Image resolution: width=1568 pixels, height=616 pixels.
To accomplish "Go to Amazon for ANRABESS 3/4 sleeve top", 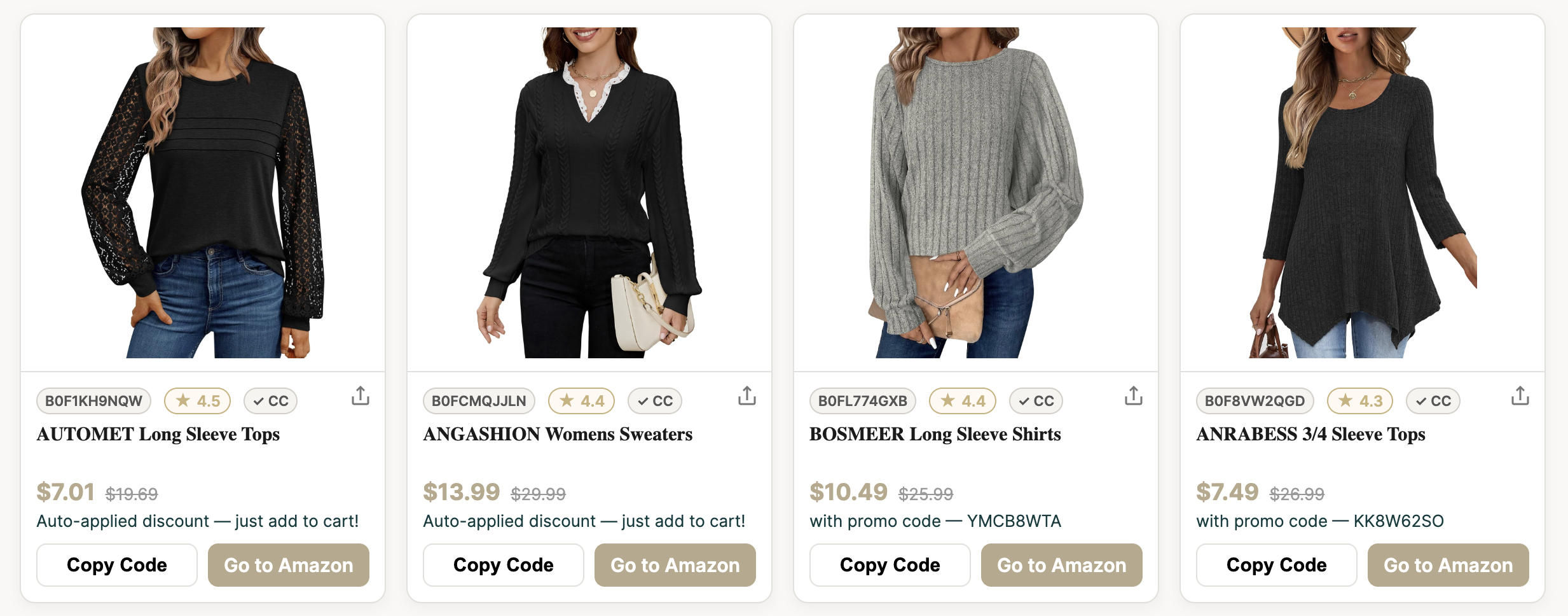I will point(1448,565).
